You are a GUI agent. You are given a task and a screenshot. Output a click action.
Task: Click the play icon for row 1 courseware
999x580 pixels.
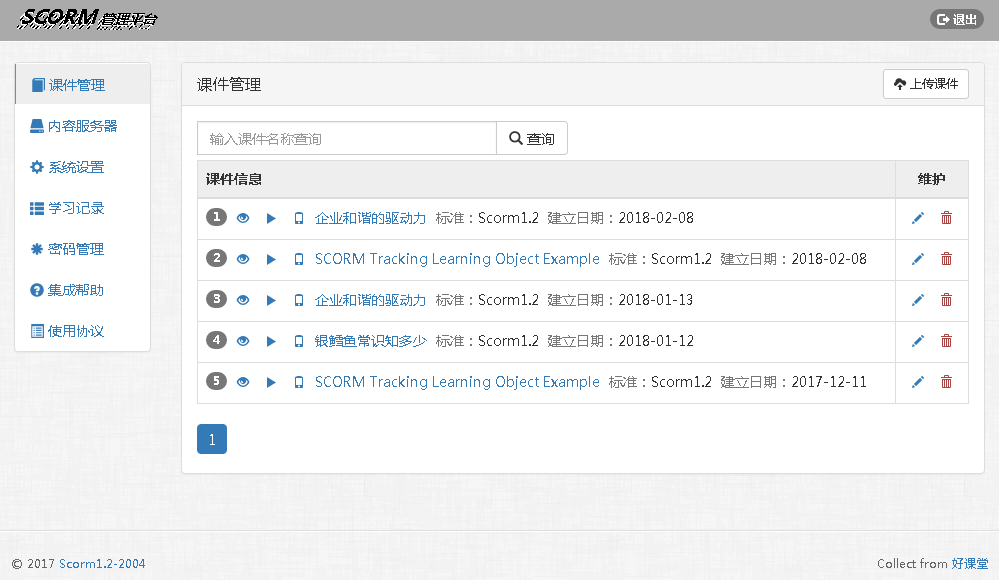(x=271, y=218)
